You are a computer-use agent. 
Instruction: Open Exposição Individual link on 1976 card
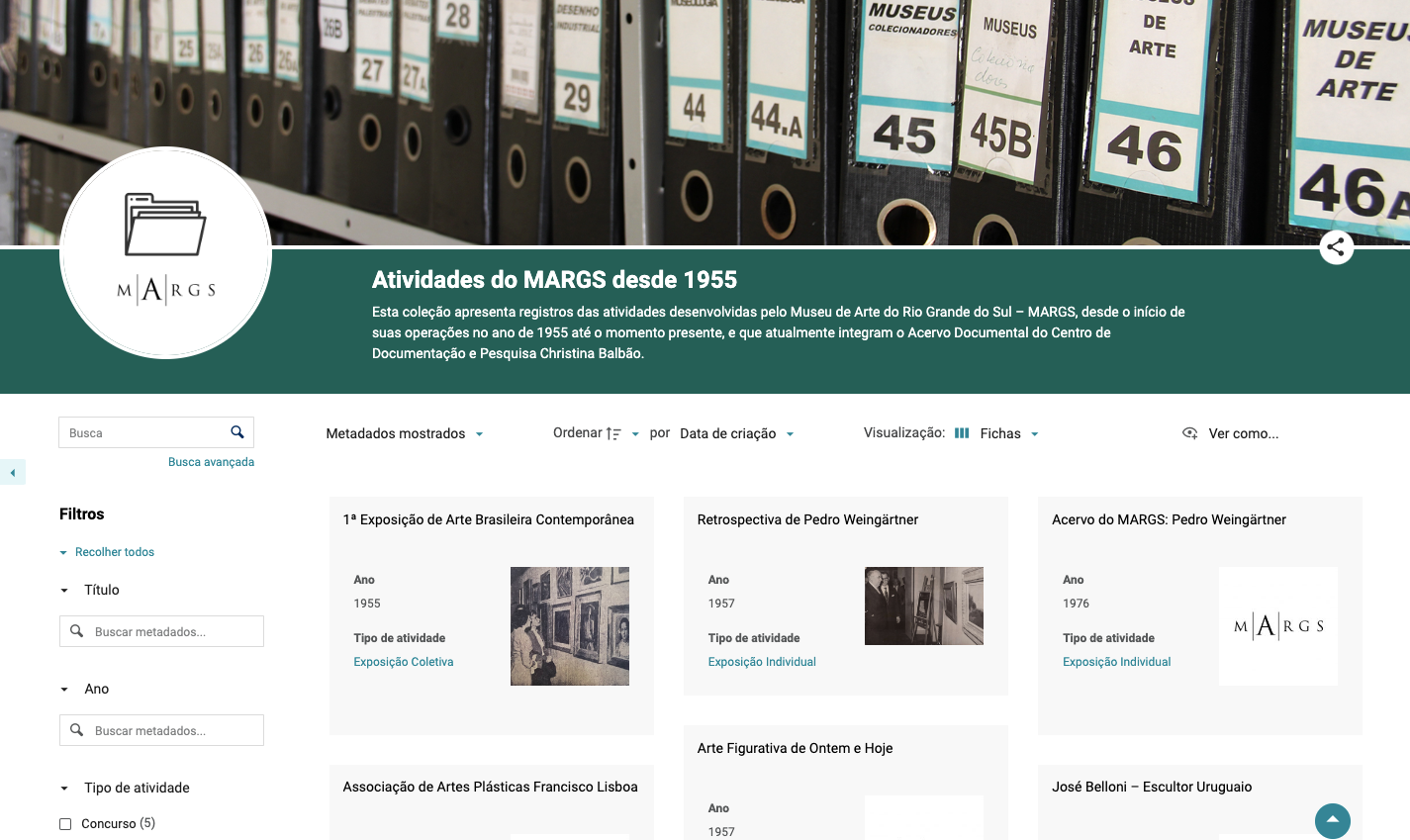click(1116, 662)
